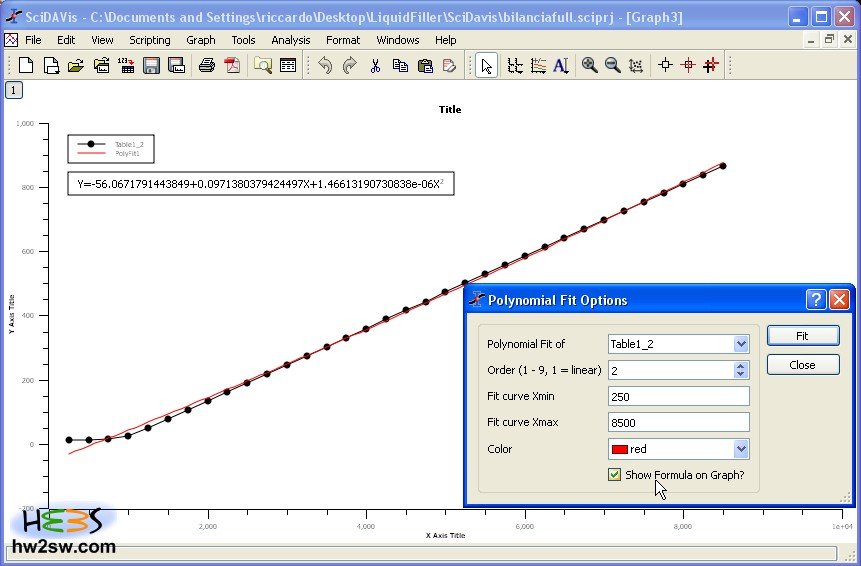The image size is (861, 566).
Task: Click the Undo arrow icon
Action: [x=325, y=66]
